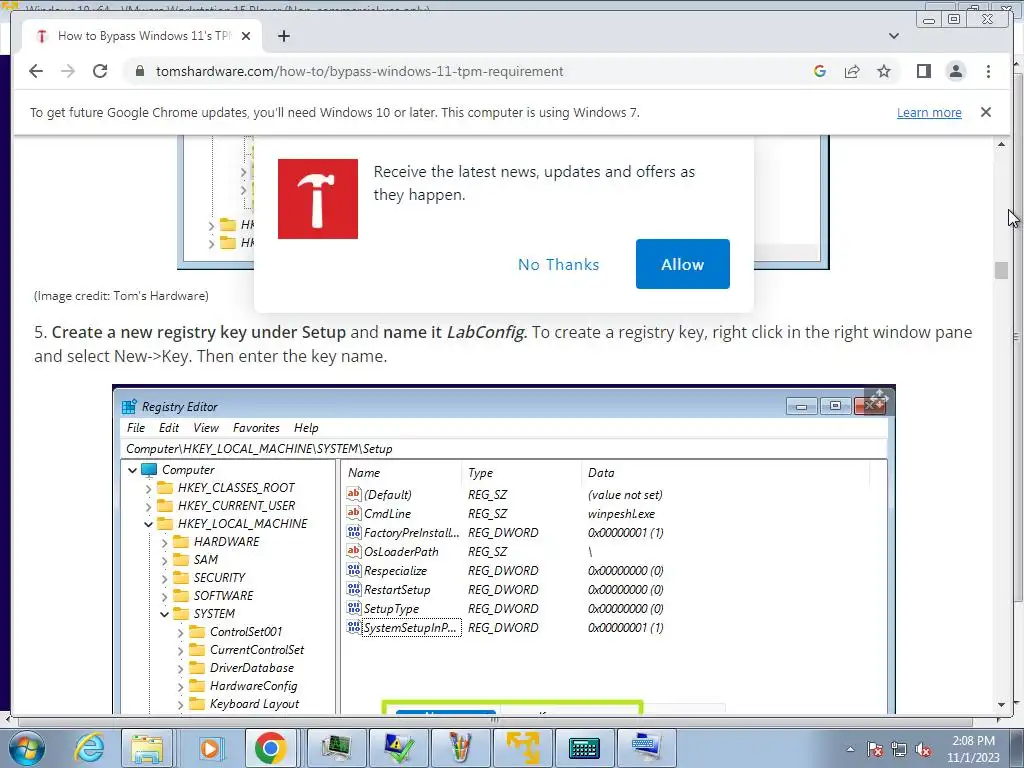Viewport: 1024px width, 768px height.
Task: Open the Chrome profile avatar menu
Action: (x=955, y=71)
